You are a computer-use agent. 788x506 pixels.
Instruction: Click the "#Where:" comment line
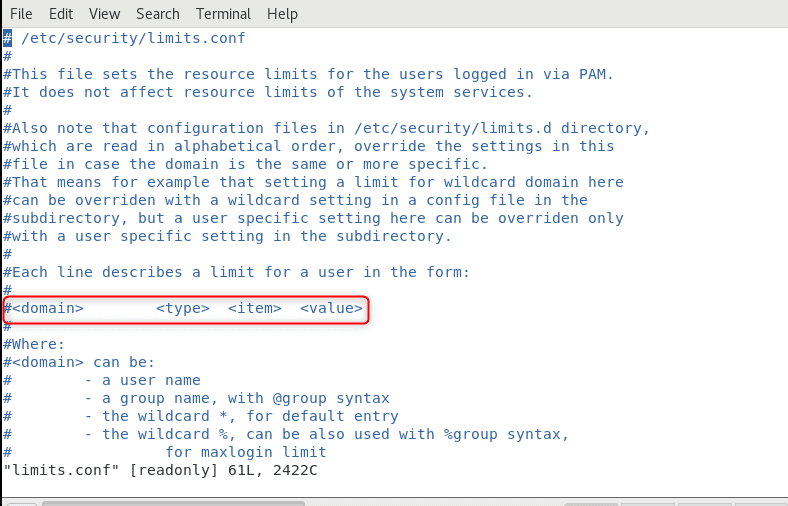(34, 344)
